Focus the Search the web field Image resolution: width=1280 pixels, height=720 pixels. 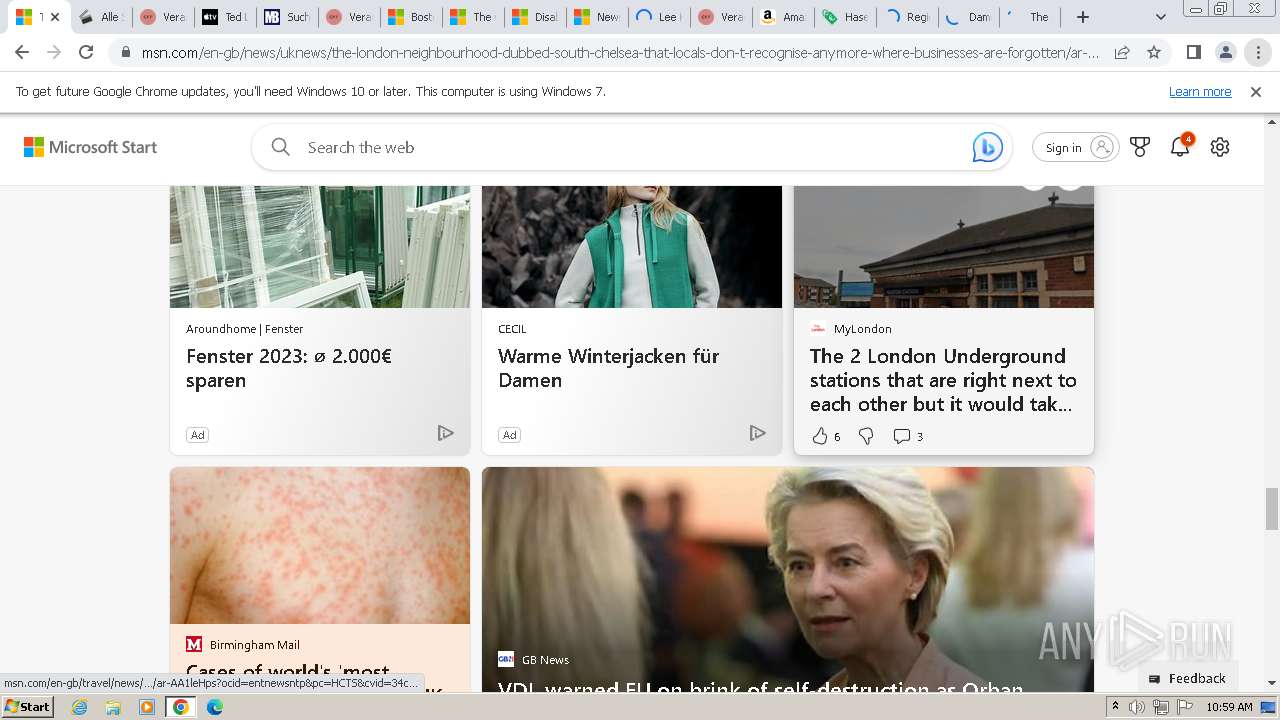pos(632,147)
